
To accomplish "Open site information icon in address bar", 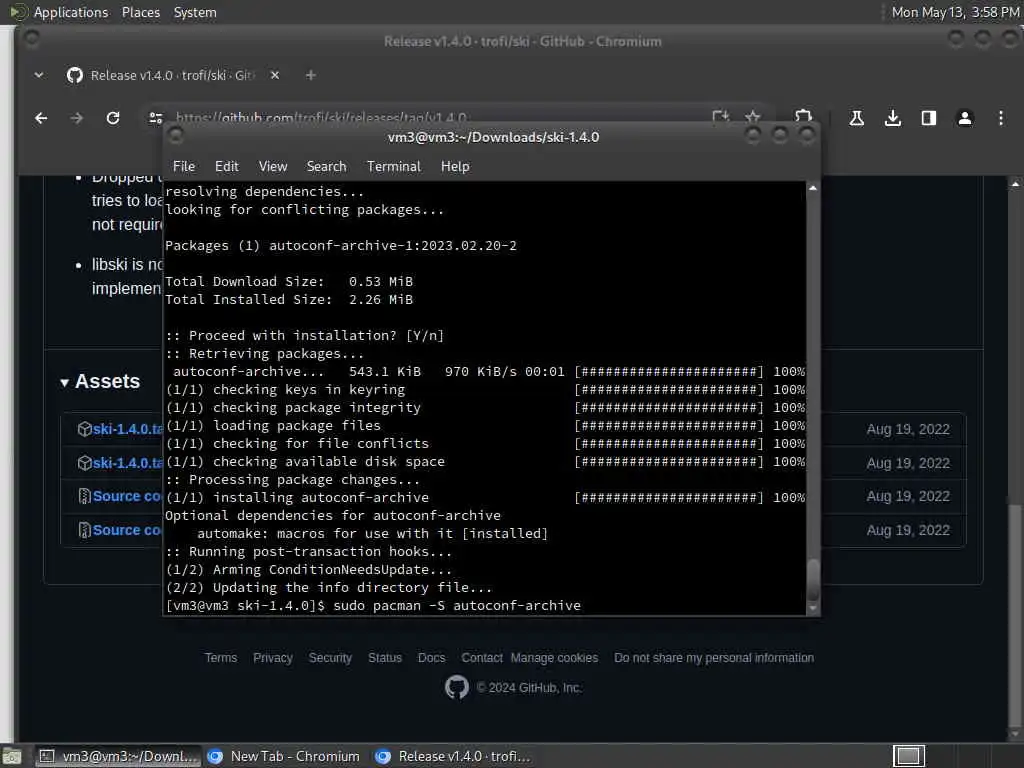I will (x=155, y=118).
